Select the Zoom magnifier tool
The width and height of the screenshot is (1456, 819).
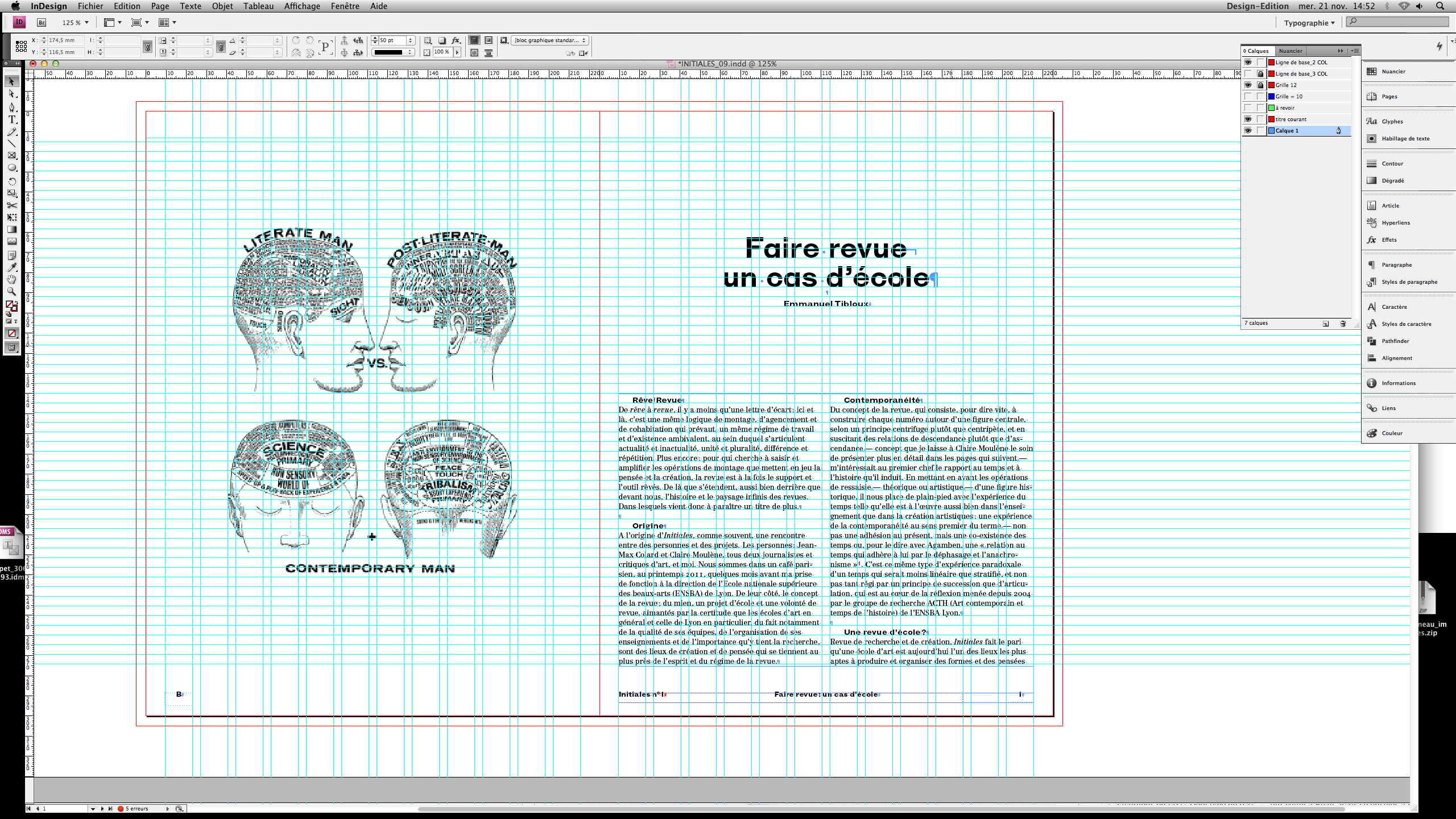11,291
